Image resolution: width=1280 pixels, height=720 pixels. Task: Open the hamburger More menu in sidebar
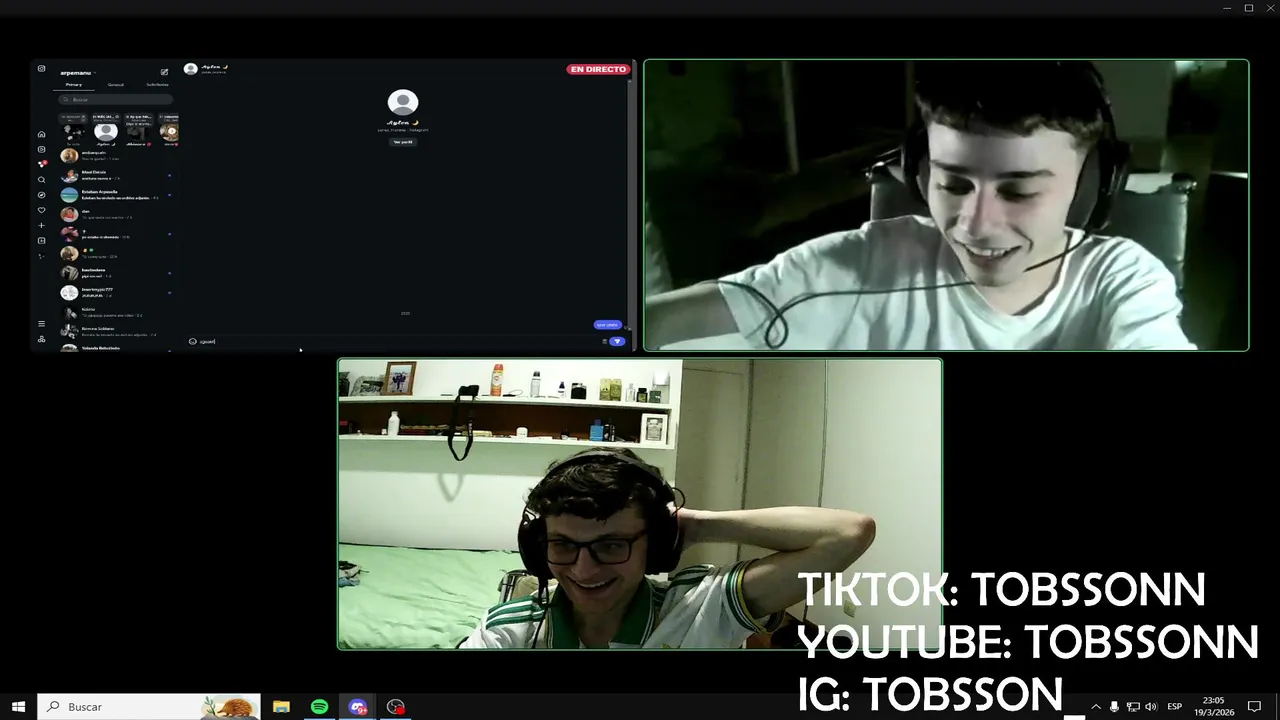(x=42, y=324)
